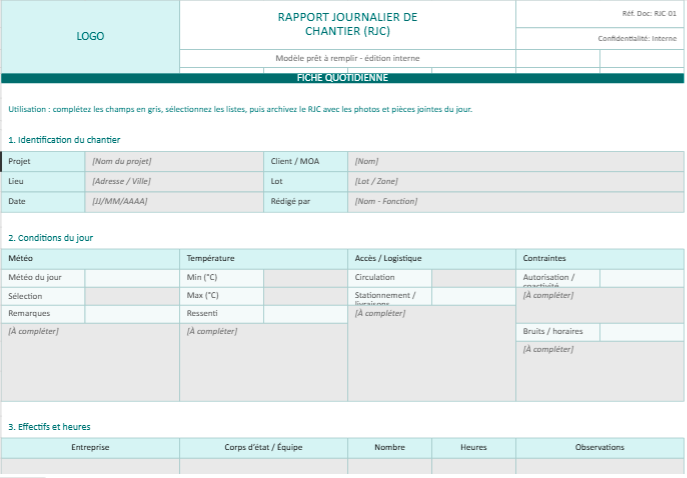The image size is (687, 478).
Task: Click the Max (°C) value cell
Action: tap(305, 296)
